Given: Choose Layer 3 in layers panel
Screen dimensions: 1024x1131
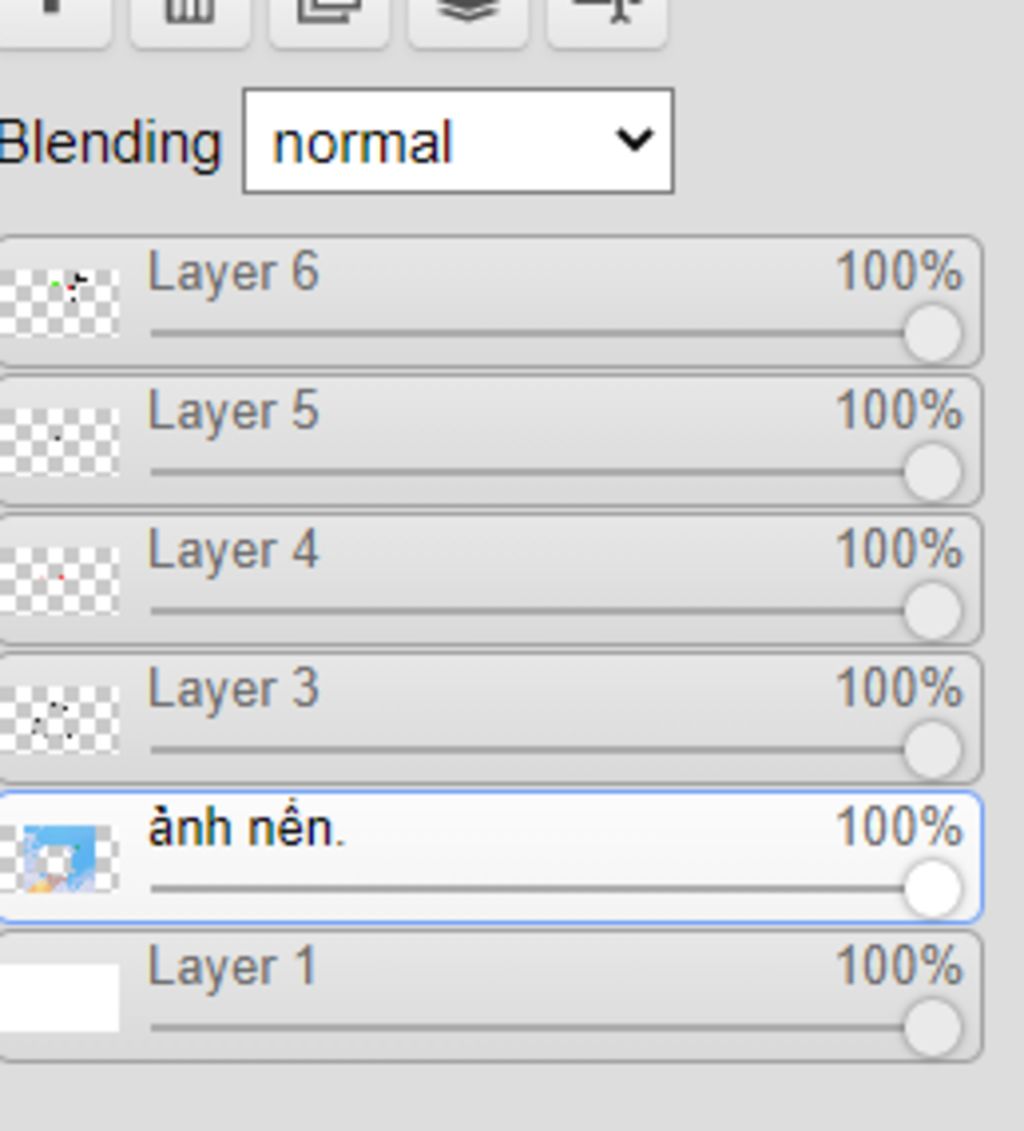Looking at the screenshot, I should [233, 689].
